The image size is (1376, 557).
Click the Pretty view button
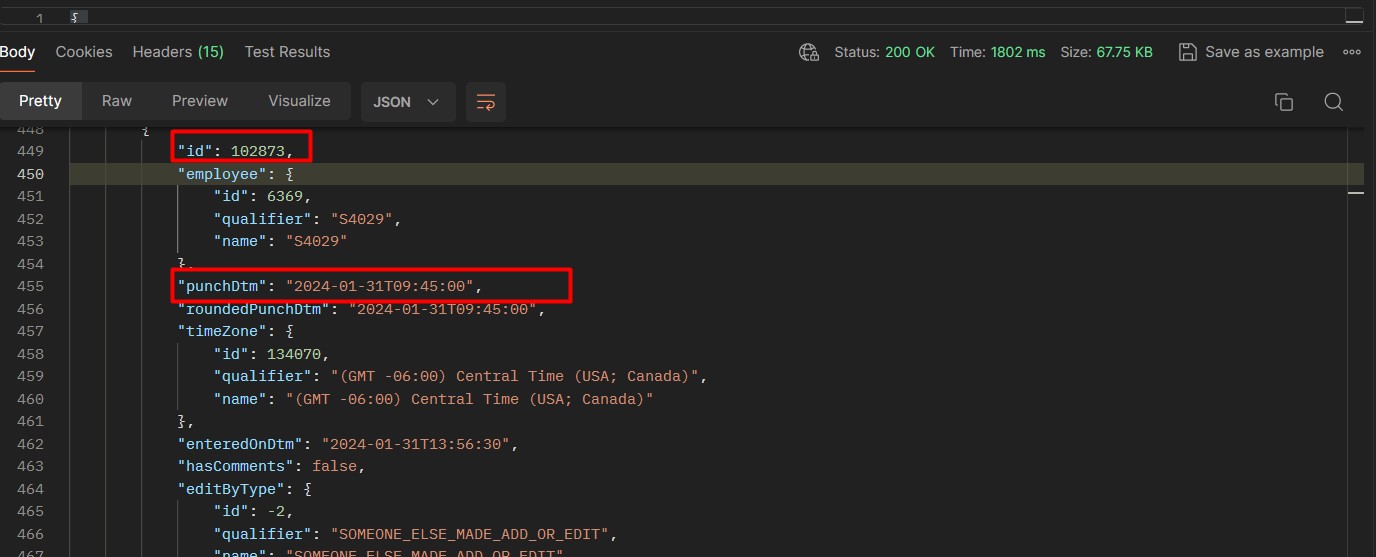[40, 101]
